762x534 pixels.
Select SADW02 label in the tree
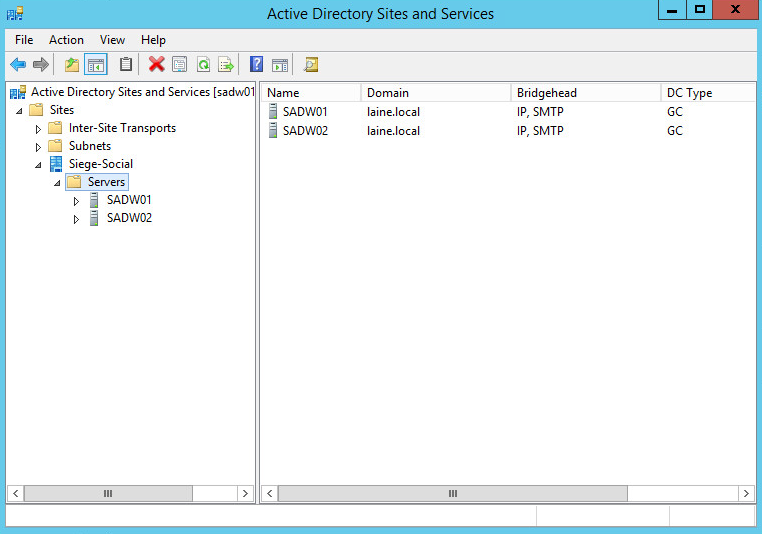[x=129, y=218]
